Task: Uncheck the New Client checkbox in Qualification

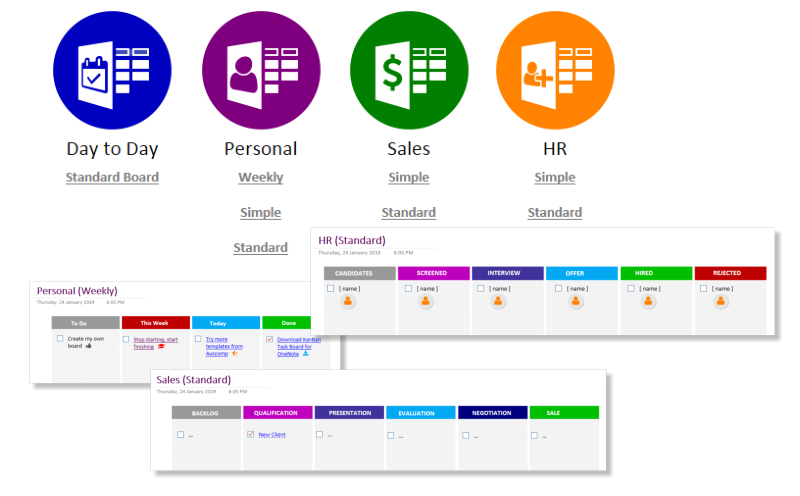Action: click(251, 434)
